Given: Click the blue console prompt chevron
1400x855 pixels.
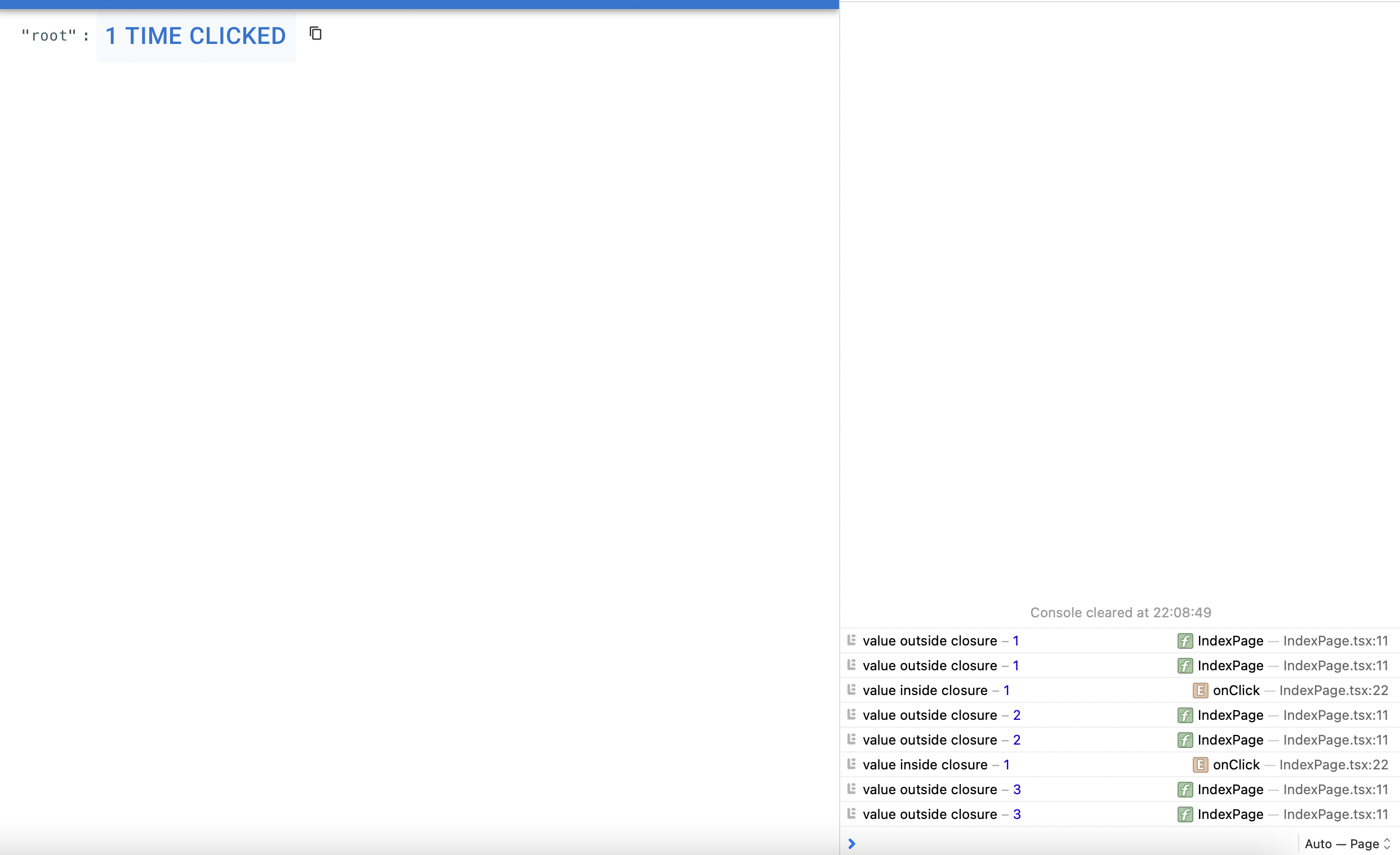Looking at the screenshot, I should [x=851, y=844].
